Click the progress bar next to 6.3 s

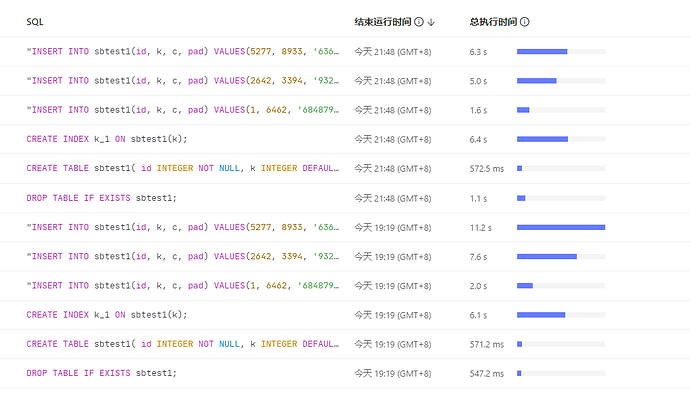(x=561, y=51)
